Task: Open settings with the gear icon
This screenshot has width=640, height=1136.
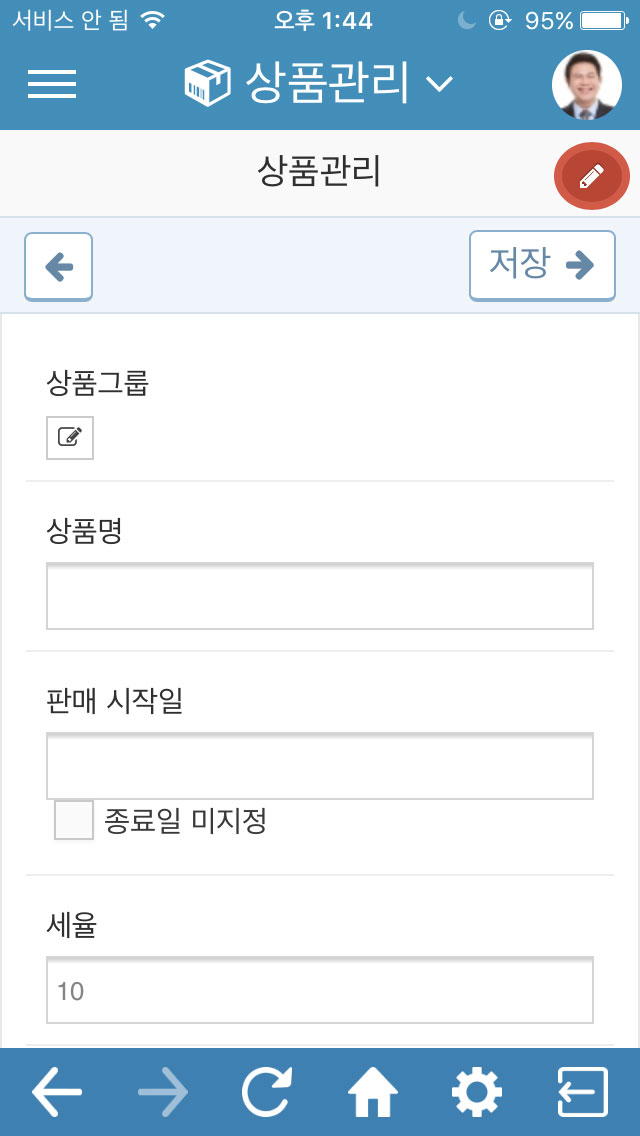Action: [x=477, y=1092]
